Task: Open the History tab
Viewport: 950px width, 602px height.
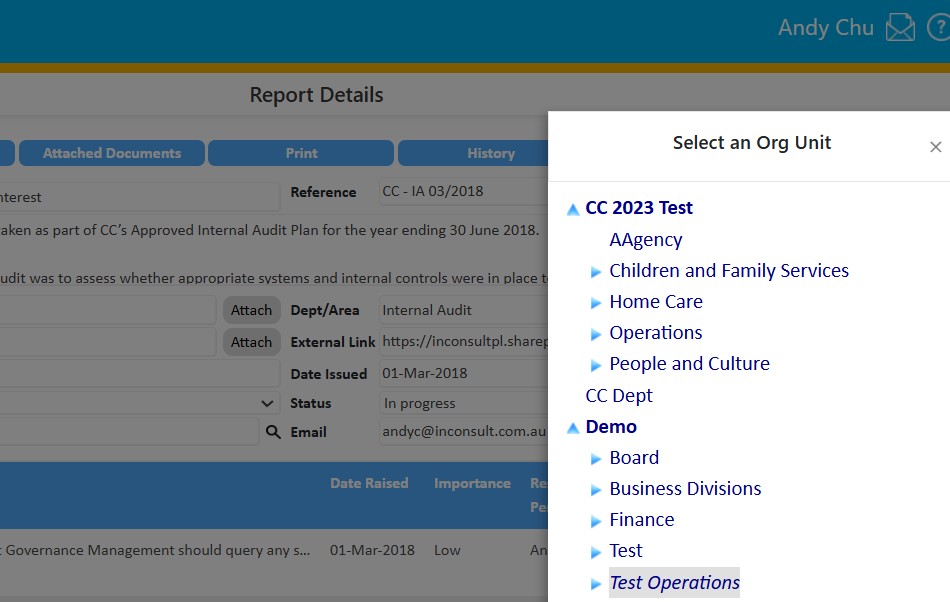Action: [x=490, y=153]
